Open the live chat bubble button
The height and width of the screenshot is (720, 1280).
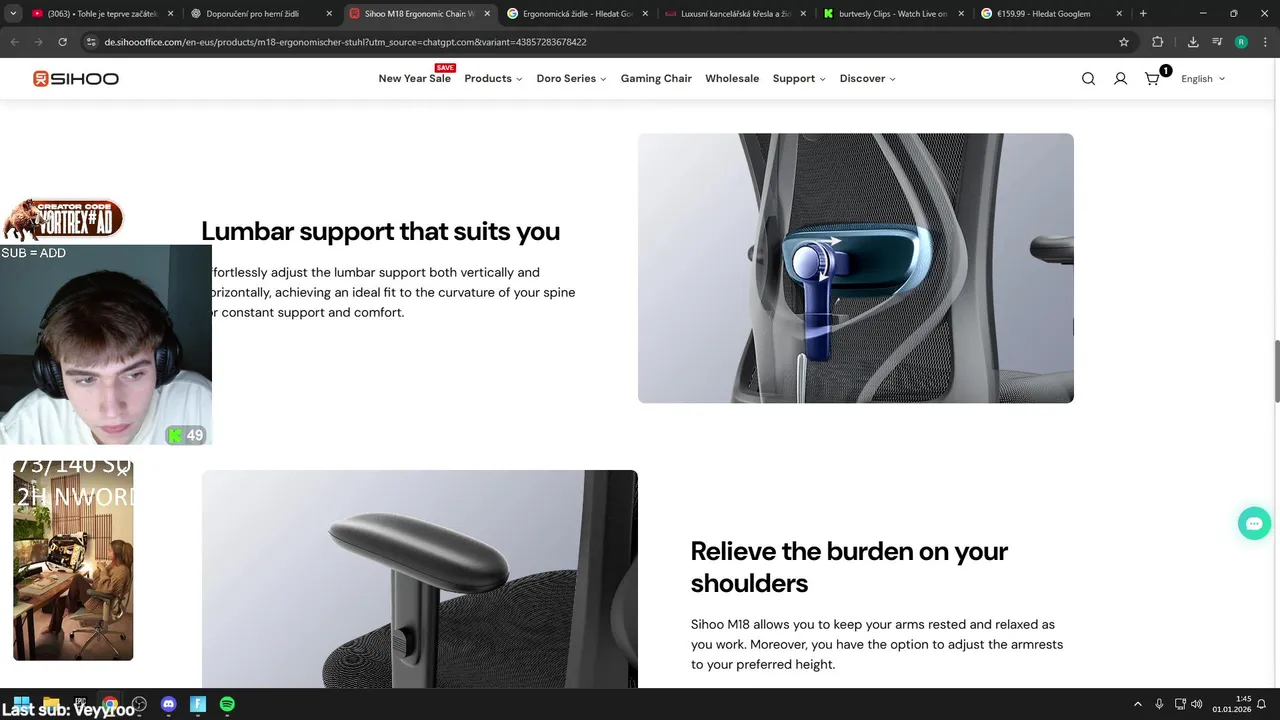pos(1254,523)
